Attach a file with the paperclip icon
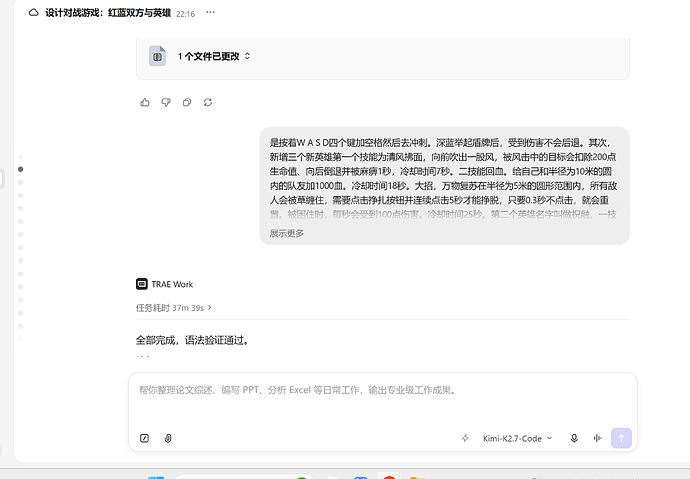The image size is (690, 479). point(168,438)
